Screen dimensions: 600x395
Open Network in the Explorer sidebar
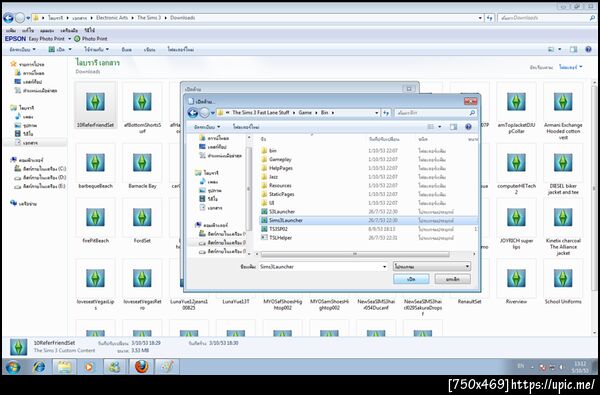click(x=24, y=204)
